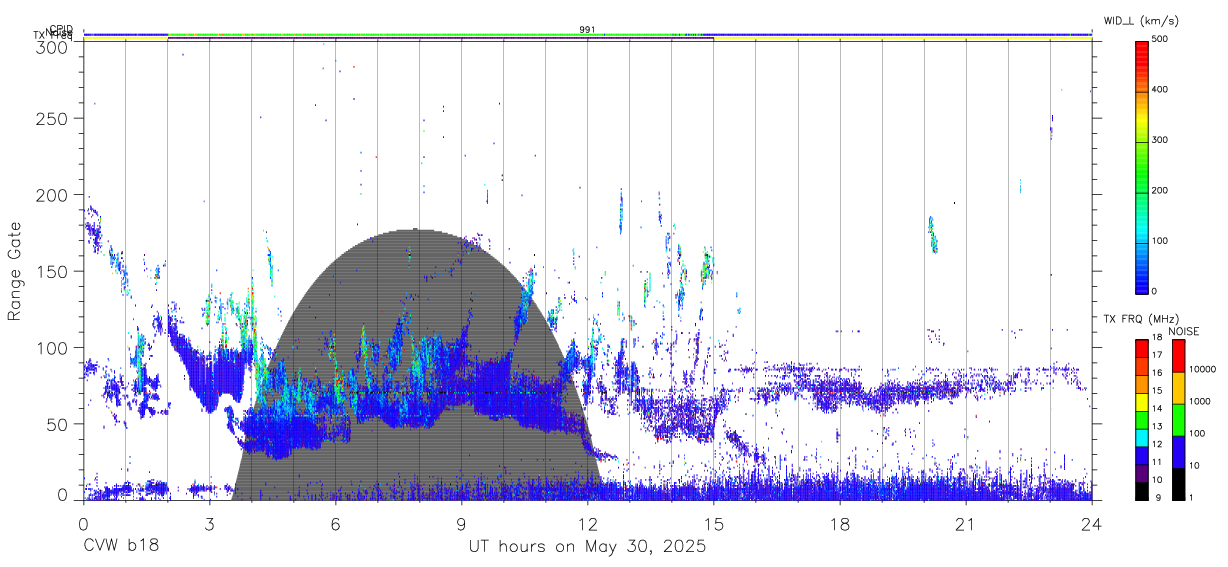
Task: Click the '991' CPID value at top
Action: click(x=587, y=30)
